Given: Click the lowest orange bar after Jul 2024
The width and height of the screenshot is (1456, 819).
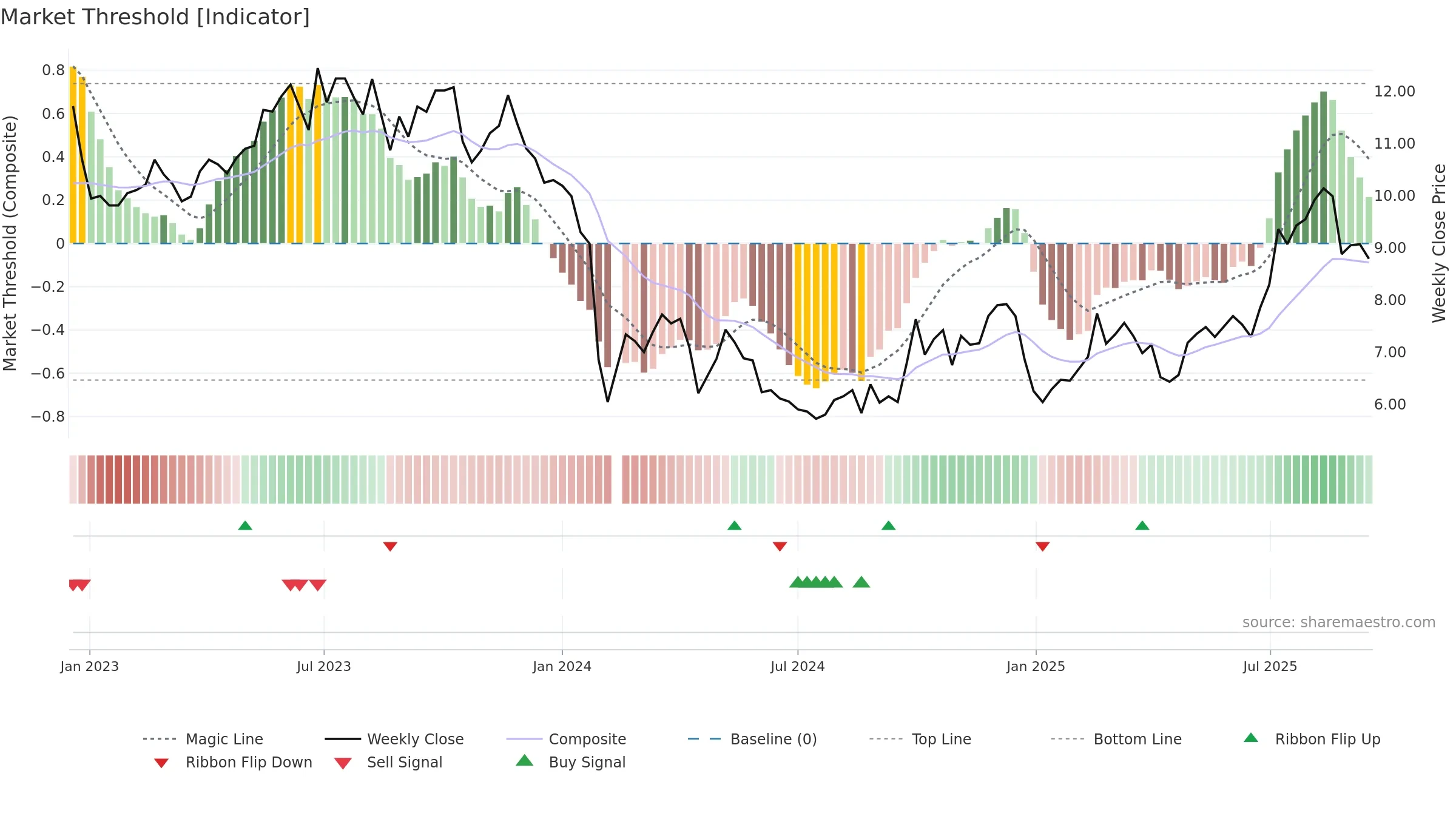Looking at the screenshot, I should point(816,316).
